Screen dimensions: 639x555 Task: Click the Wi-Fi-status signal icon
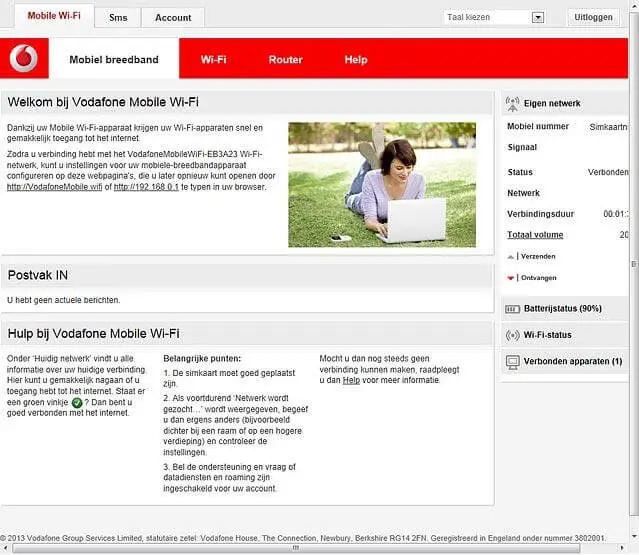point(512,335)
